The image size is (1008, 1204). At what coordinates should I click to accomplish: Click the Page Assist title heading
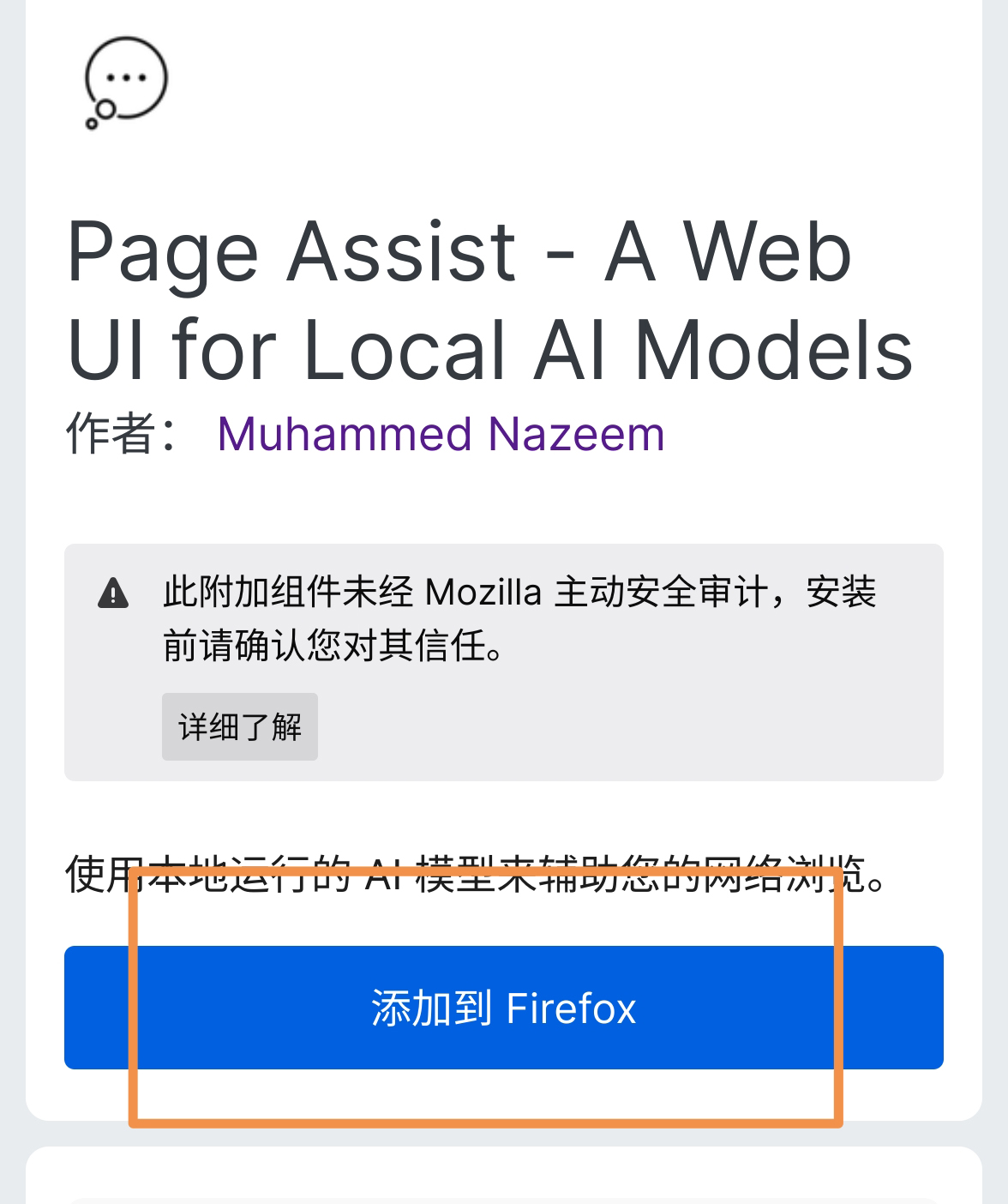[490, 300]
